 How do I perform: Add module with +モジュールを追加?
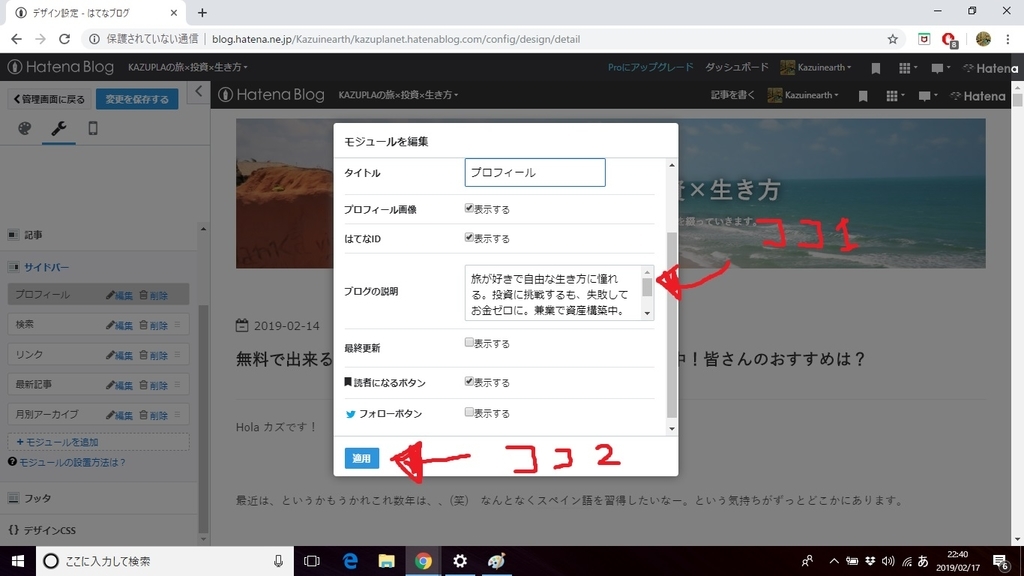99,442
